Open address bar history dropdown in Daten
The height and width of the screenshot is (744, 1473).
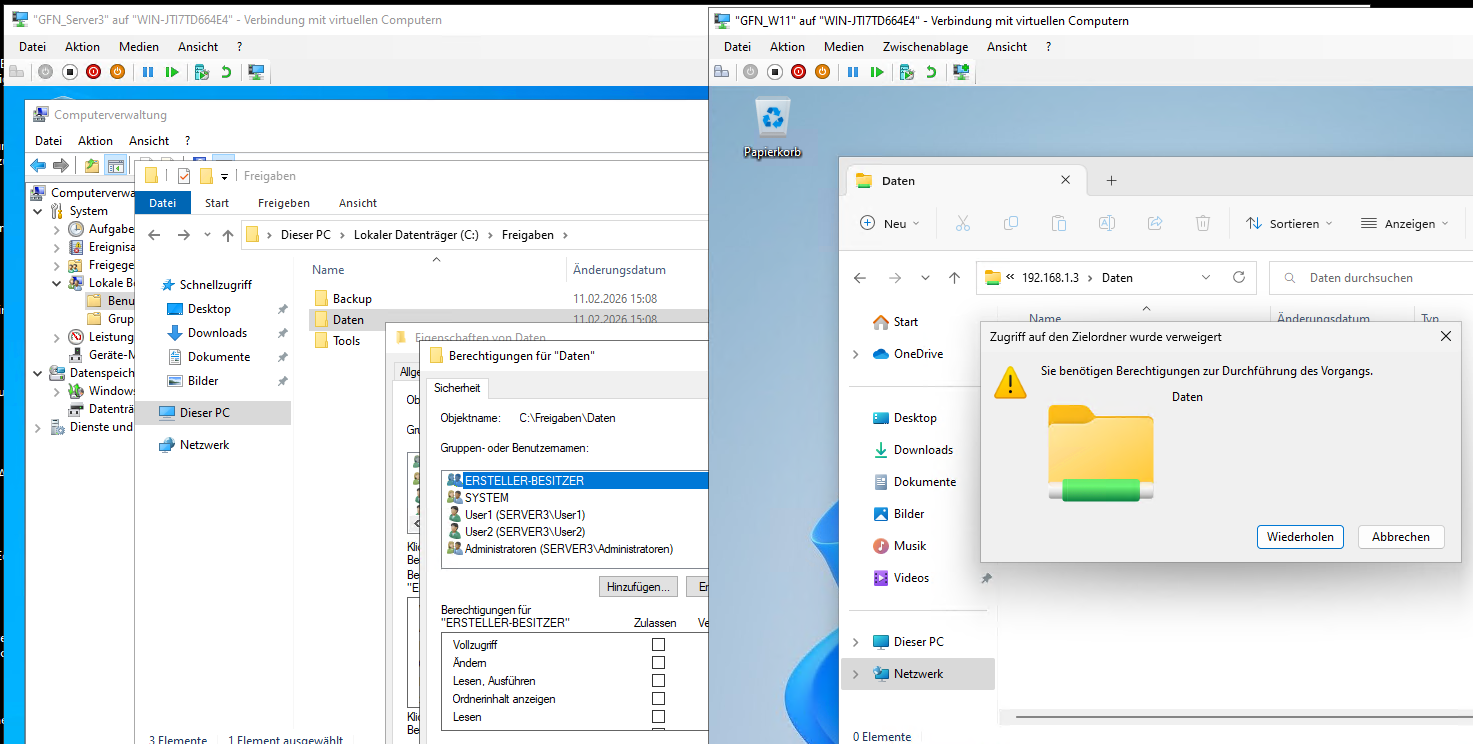(1206, 278)
